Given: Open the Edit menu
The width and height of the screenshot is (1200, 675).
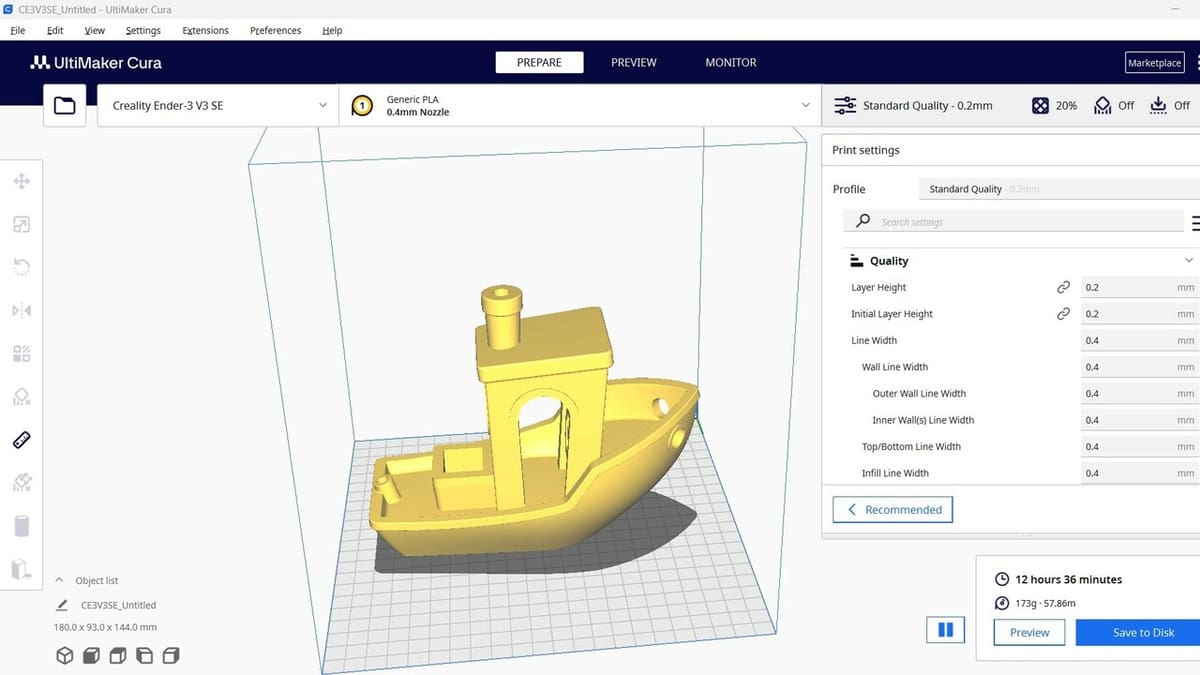Looking at the screenshot, I should [55, 31].
